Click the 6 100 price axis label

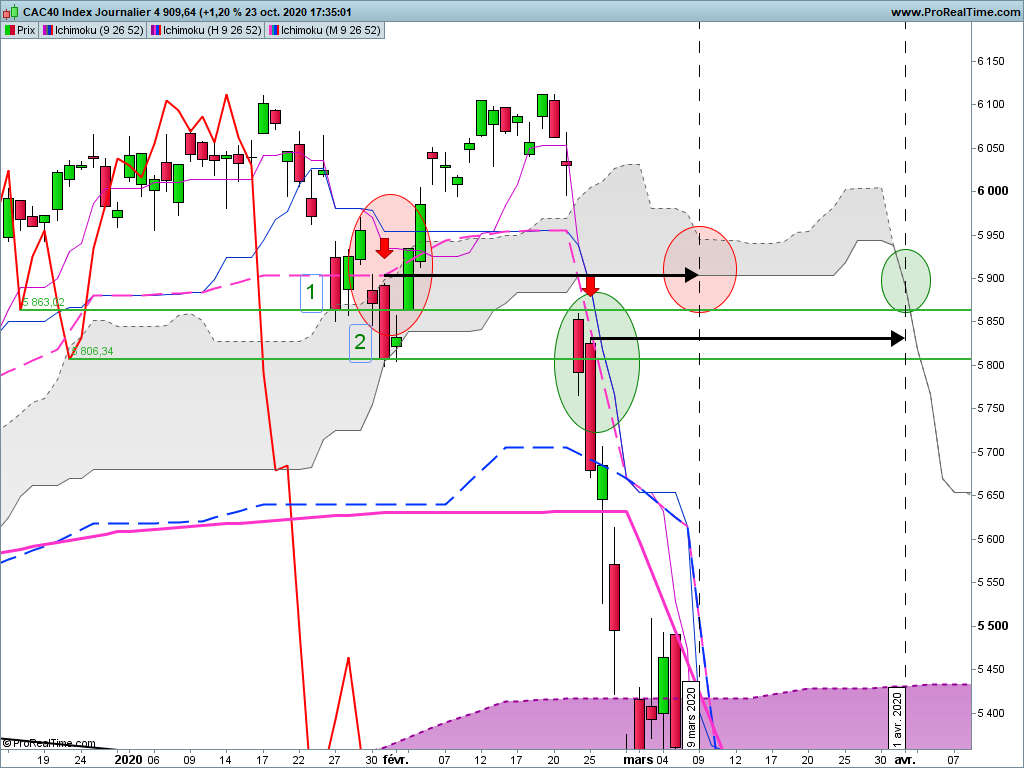991,104
